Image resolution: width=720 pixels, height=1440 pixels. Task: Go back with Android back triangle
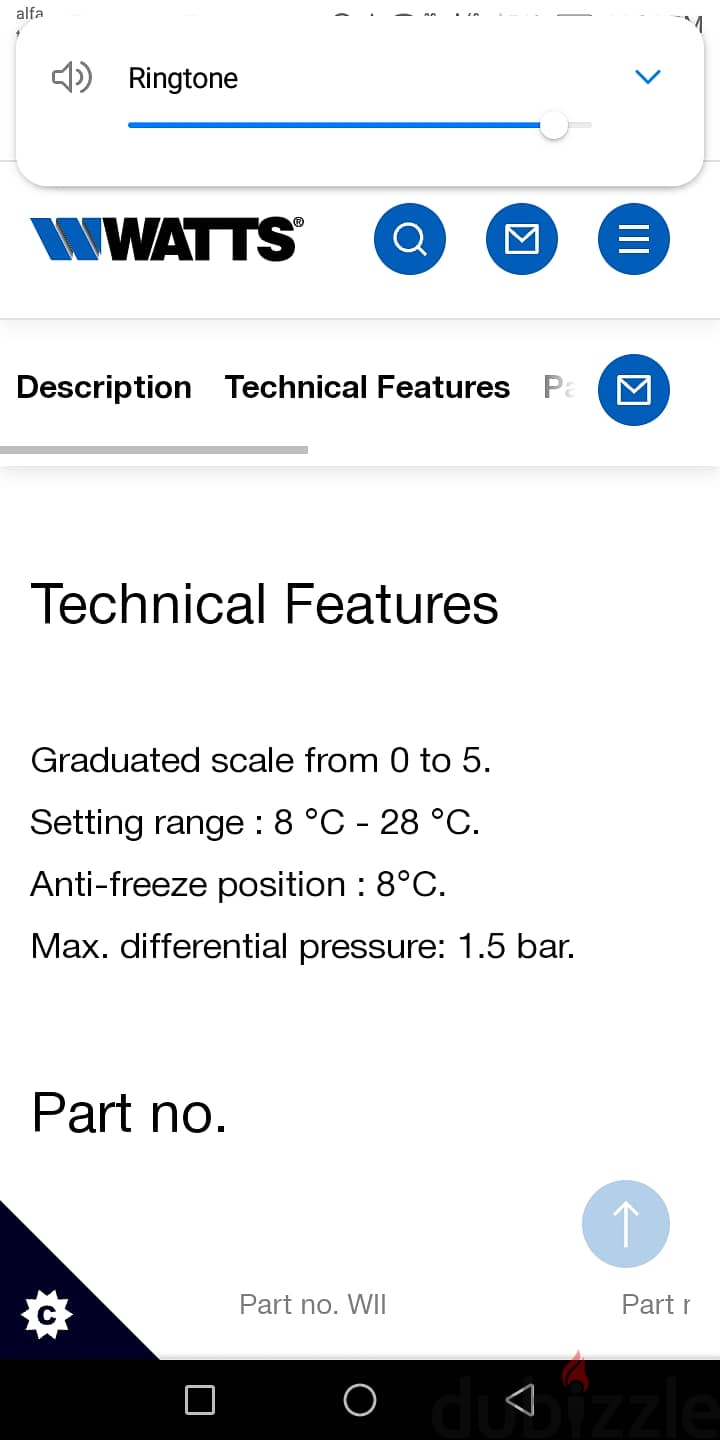click(x=520, y=1400)
